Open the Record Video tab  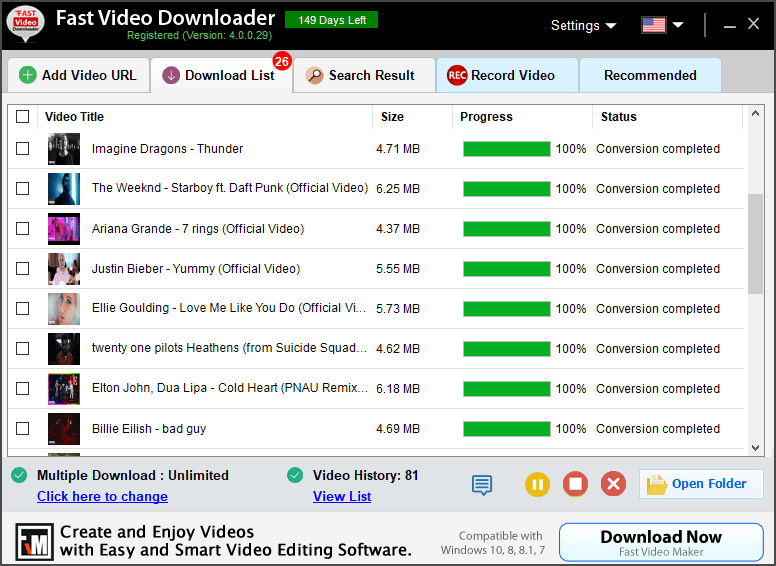click(507, 75)
